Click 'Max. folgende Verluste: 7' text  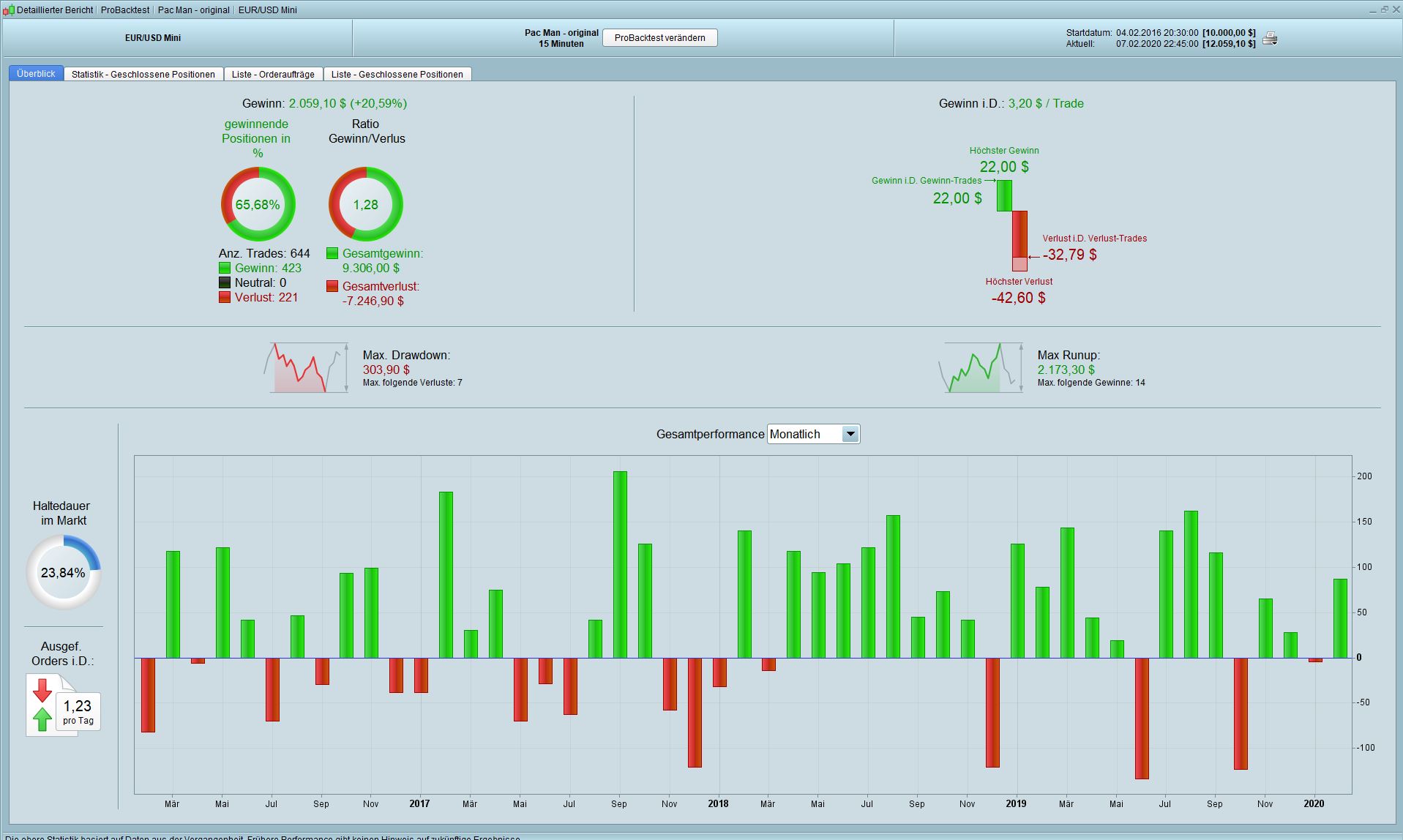pyautogui.click(x=413, y=383)
